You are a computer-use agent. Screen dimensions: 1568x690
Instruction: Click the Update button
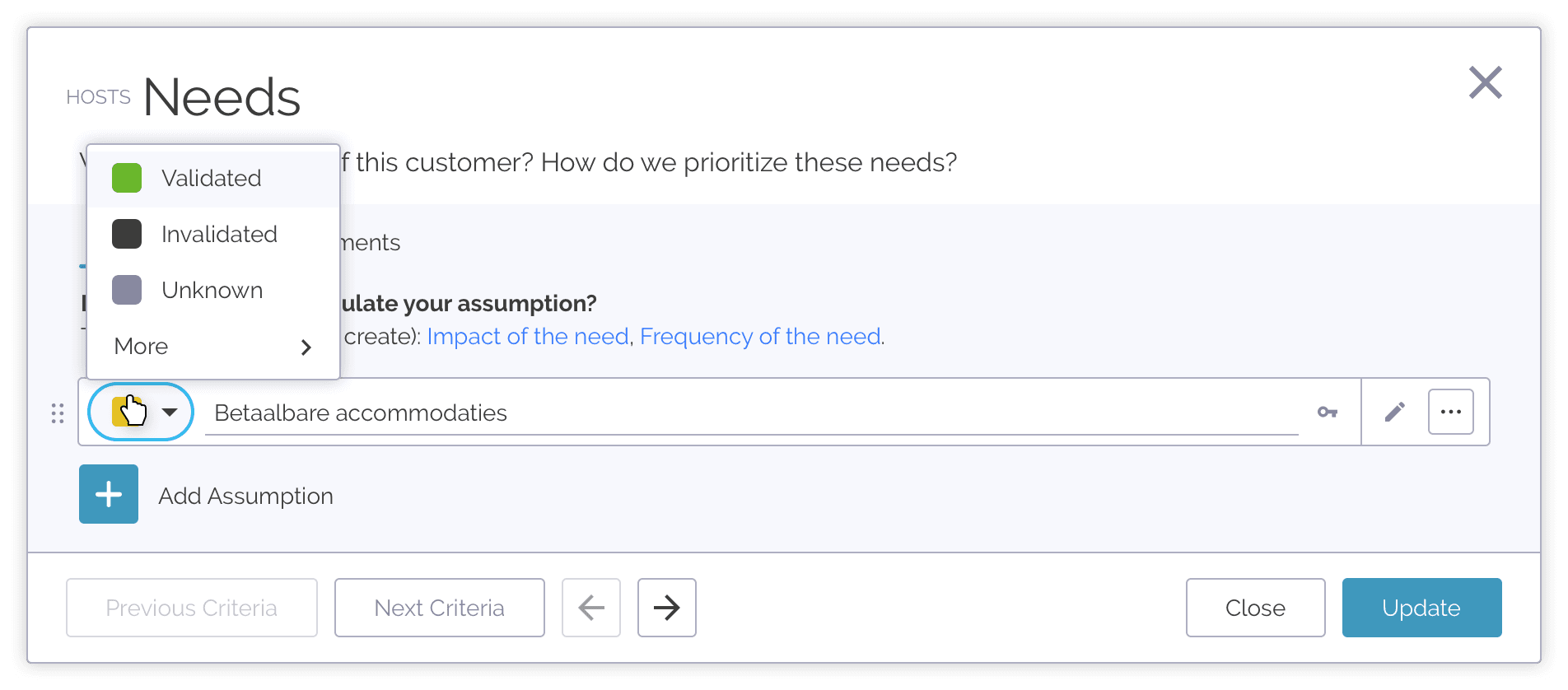point(1421,608)
